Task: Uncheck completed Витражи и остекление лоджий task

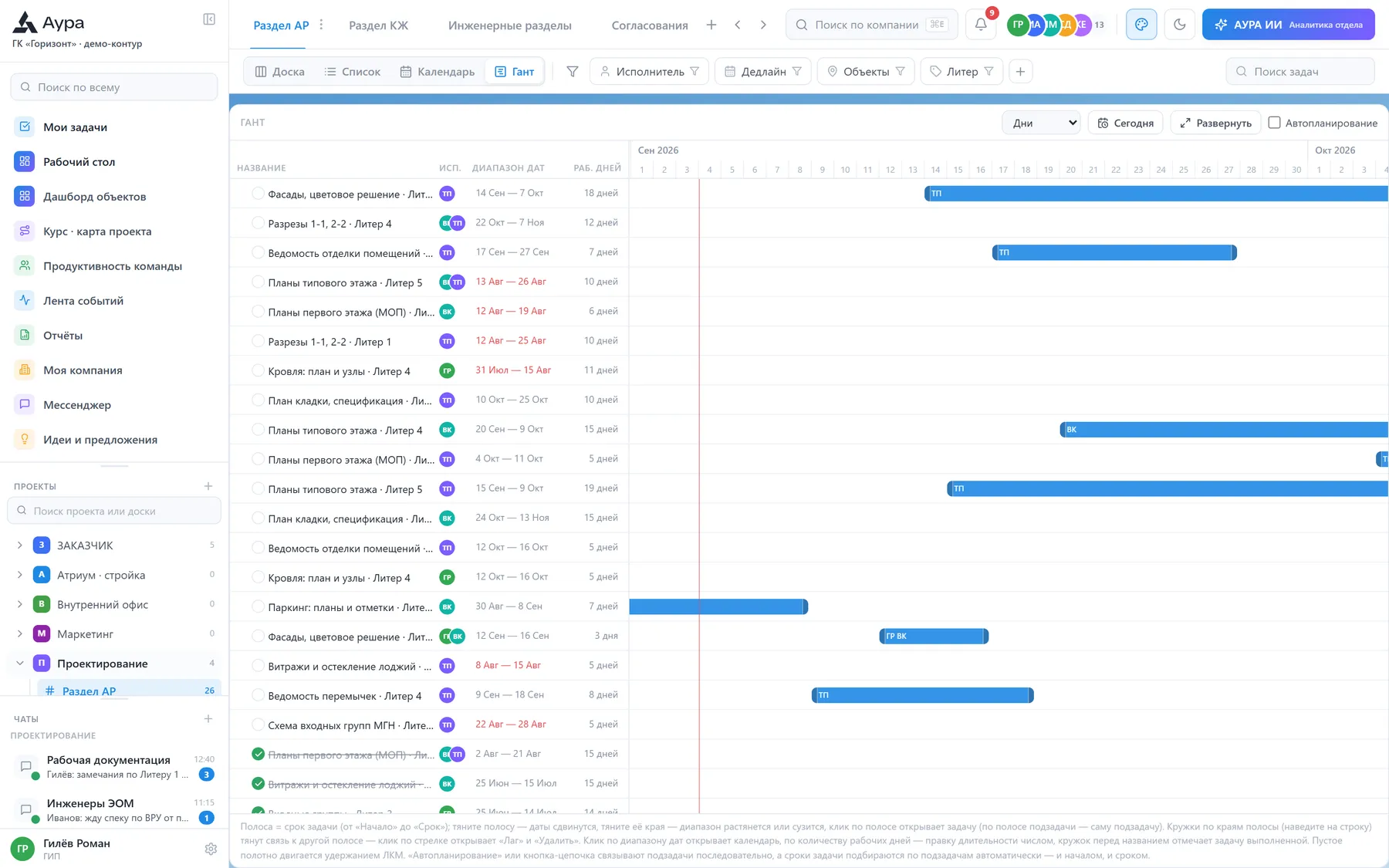Action: pyautogui.click(x=258, y=784)
